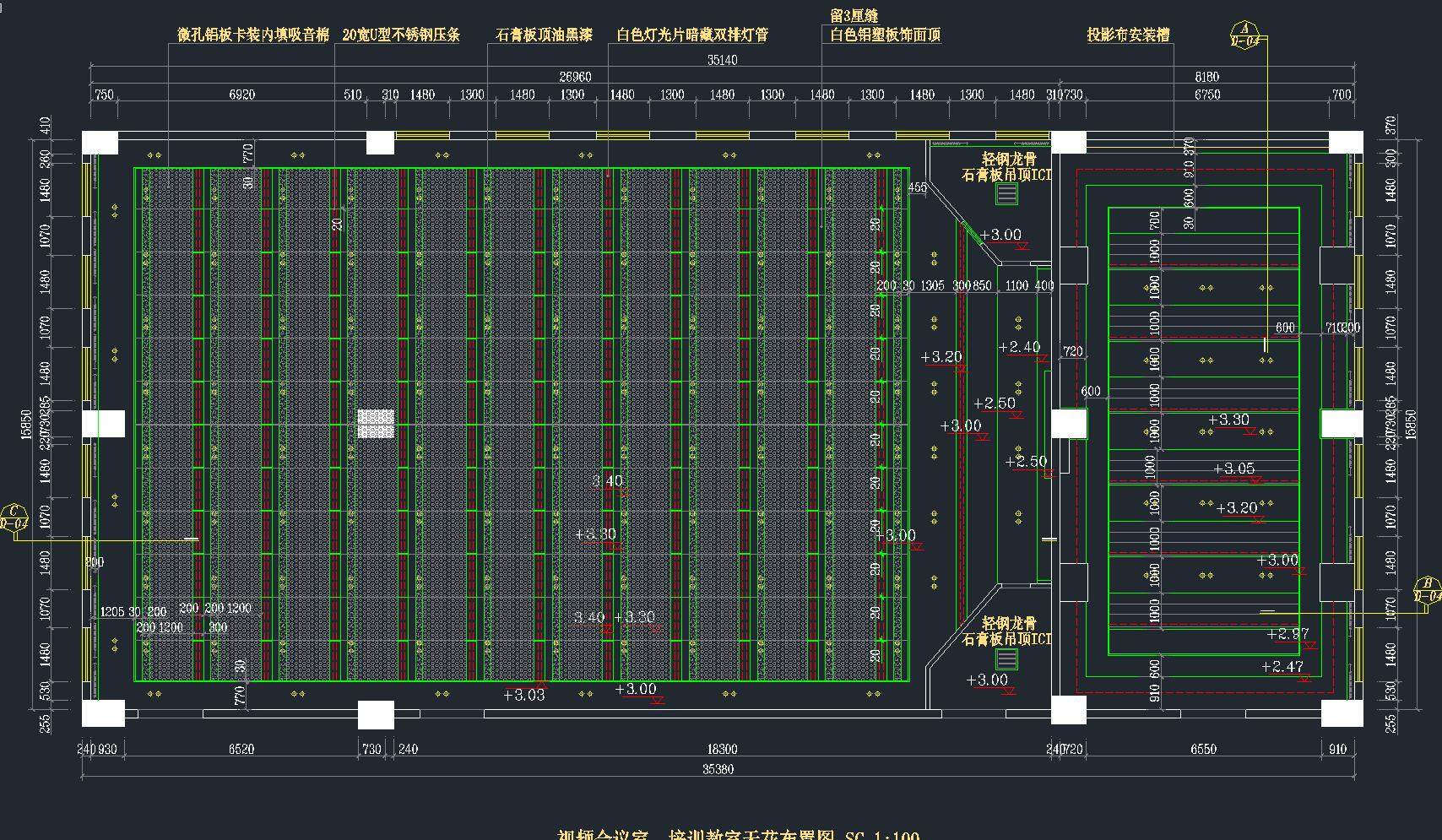Click the 20宽U型不锈钢压条 annotation label

[x=401, y=35]
